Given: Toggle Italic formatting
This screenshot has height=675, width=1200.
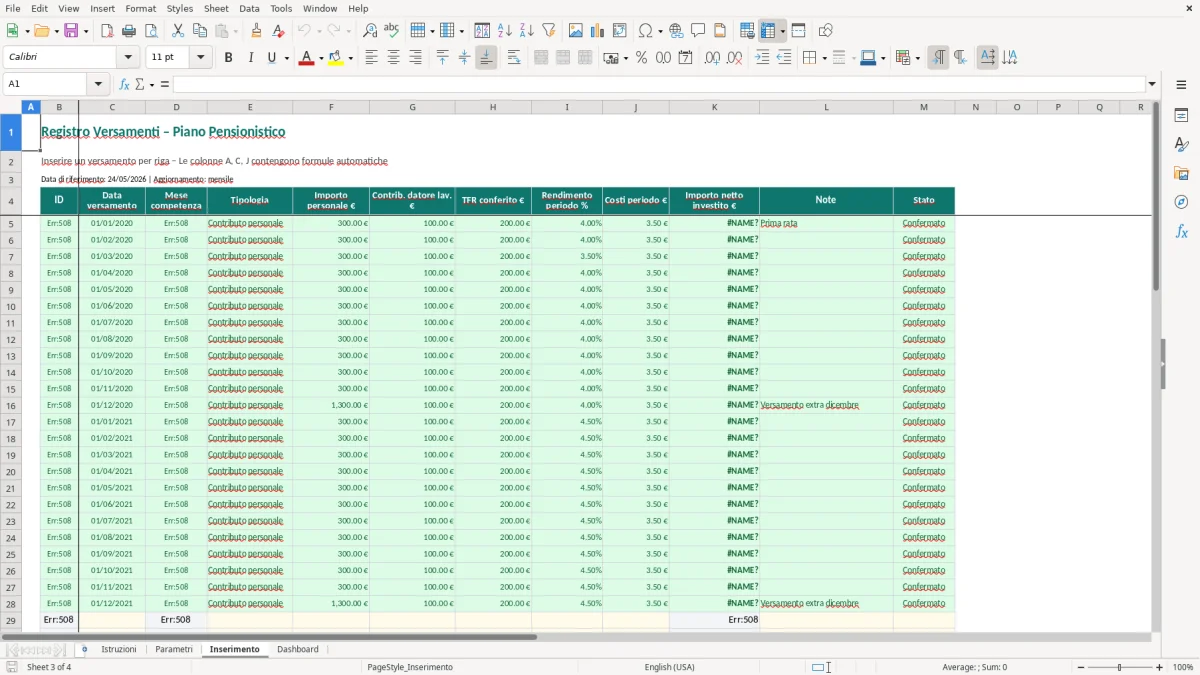Looking at the screenshot, I should tap(250, 58).
